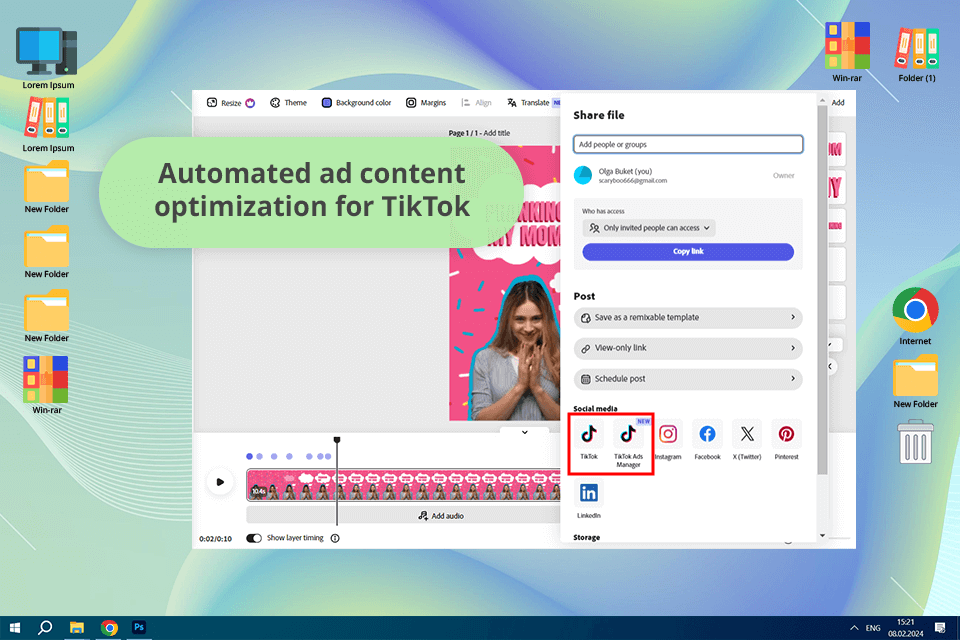Open Background color picker
This screenshot has height=640, width=960.
point(356,103)
